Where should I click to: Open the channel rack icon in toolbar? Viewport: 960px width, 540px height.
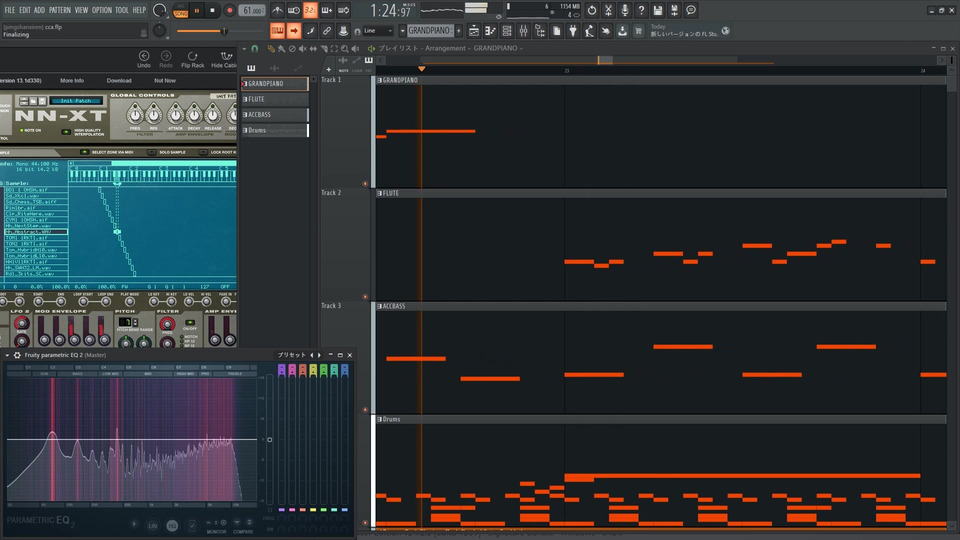(507, 31)
